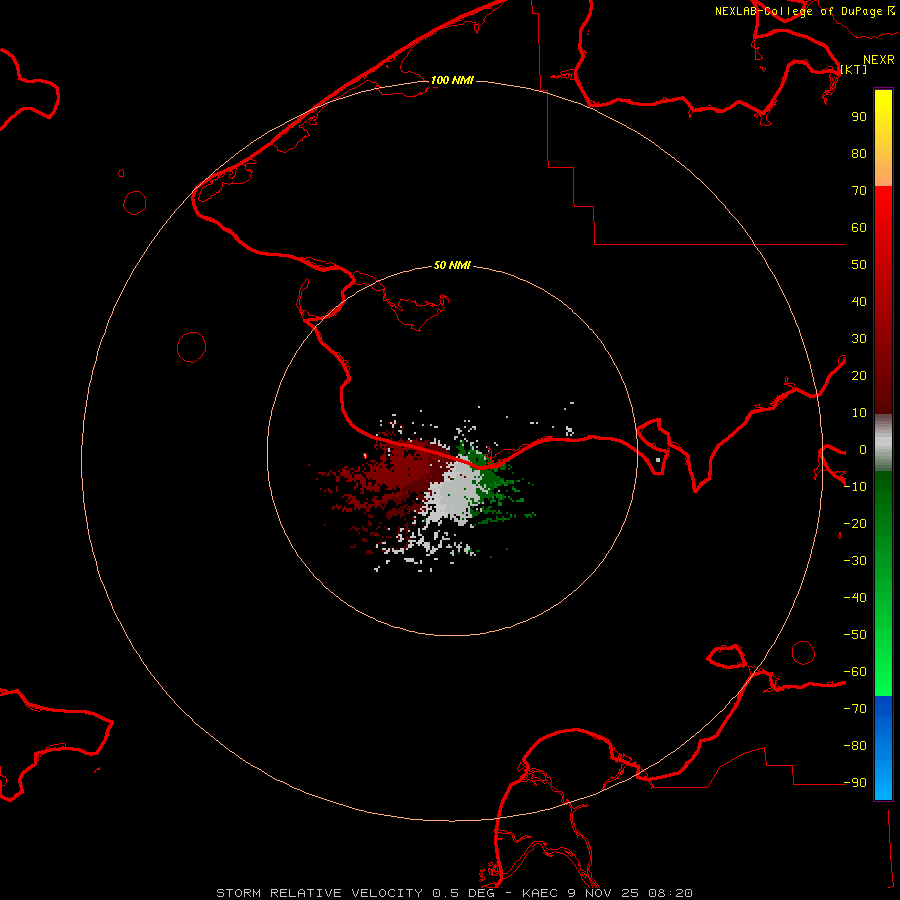The height and width of the screenshot is (900, 900).
Task: Click the -10 scale value
Action: point(855,487)
